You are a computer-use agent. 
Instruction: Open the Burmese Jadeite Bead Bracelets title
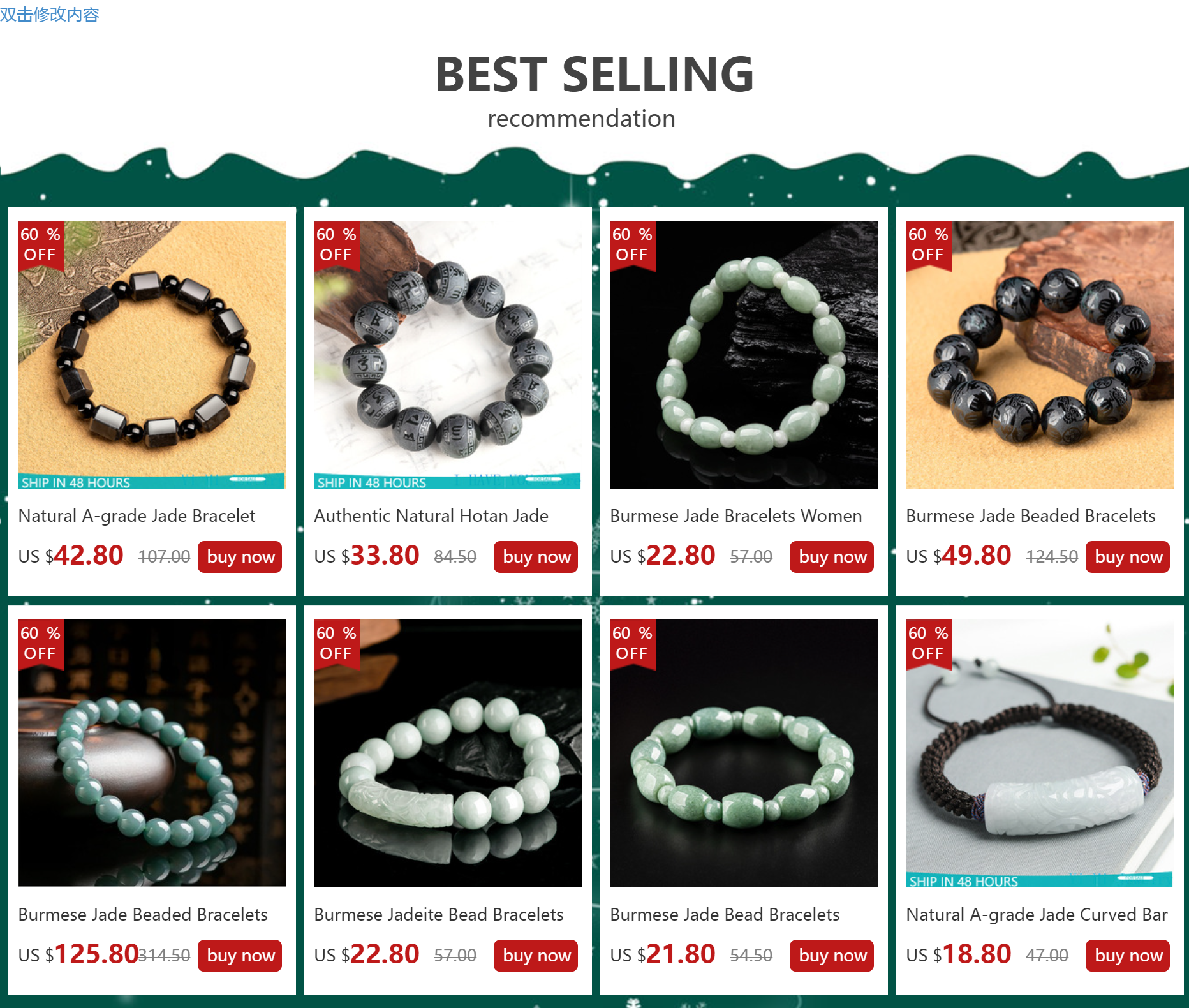tap(439, 915)
